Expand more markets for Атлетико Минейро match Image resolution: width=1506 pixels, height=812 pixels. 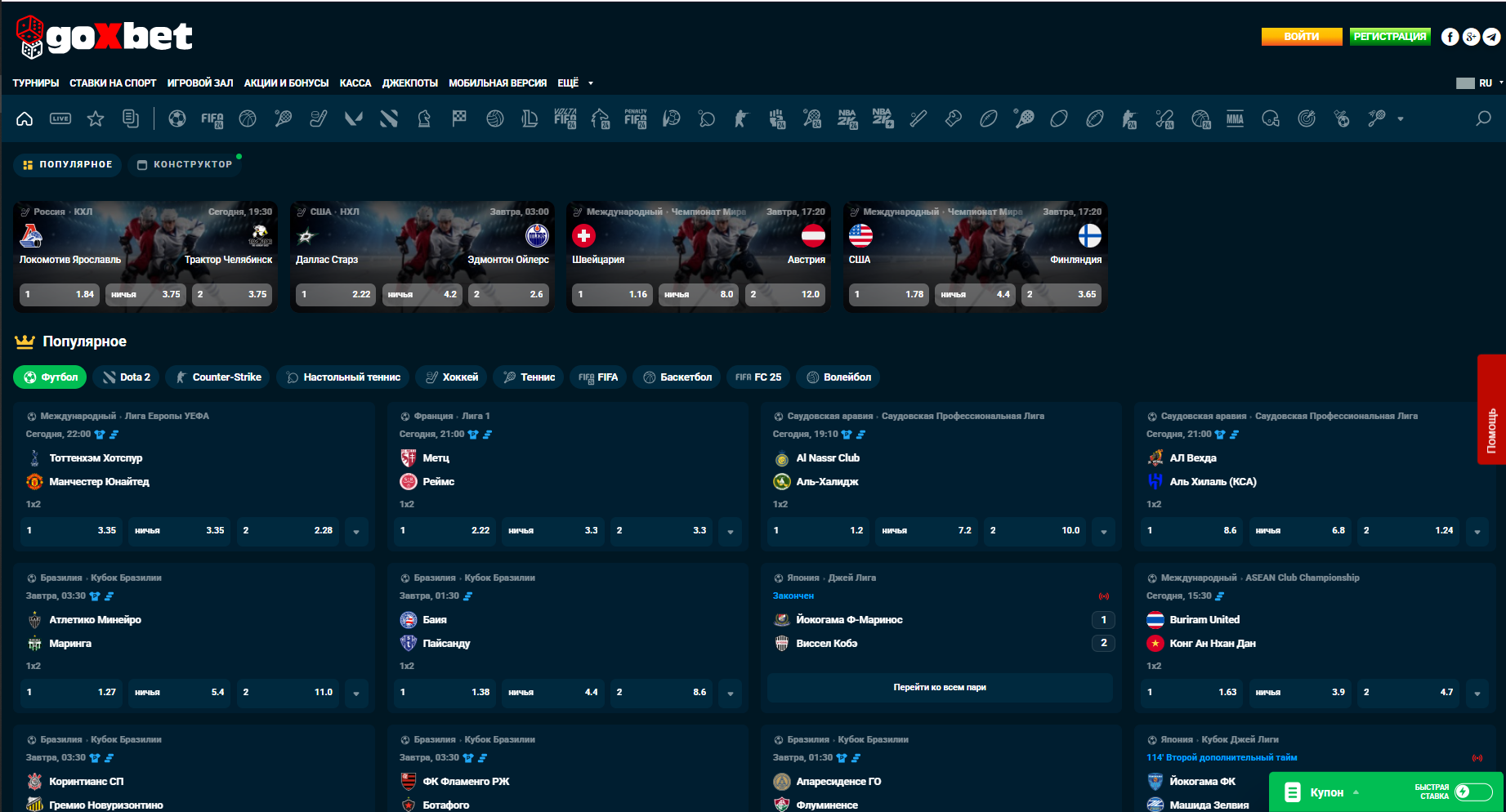[x=356, y=693]
